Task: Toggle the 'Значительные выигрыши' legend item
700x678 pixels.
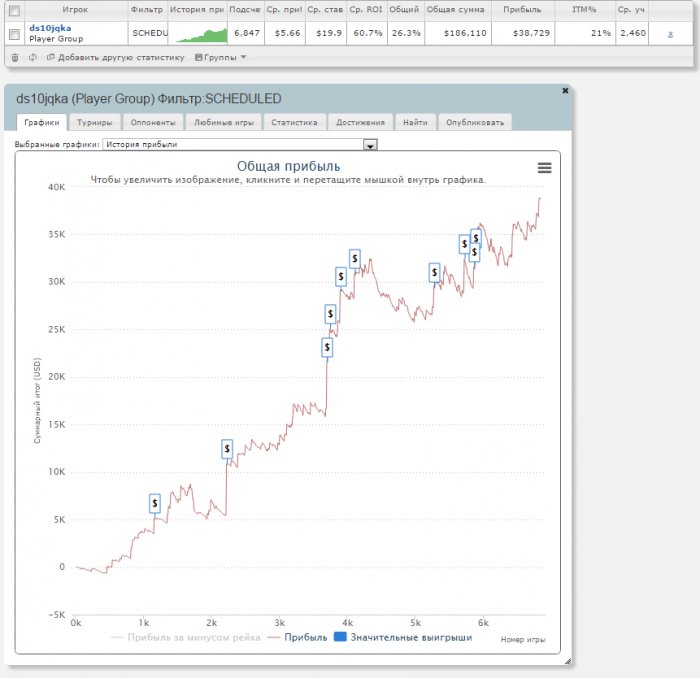Action: point(403,637)
